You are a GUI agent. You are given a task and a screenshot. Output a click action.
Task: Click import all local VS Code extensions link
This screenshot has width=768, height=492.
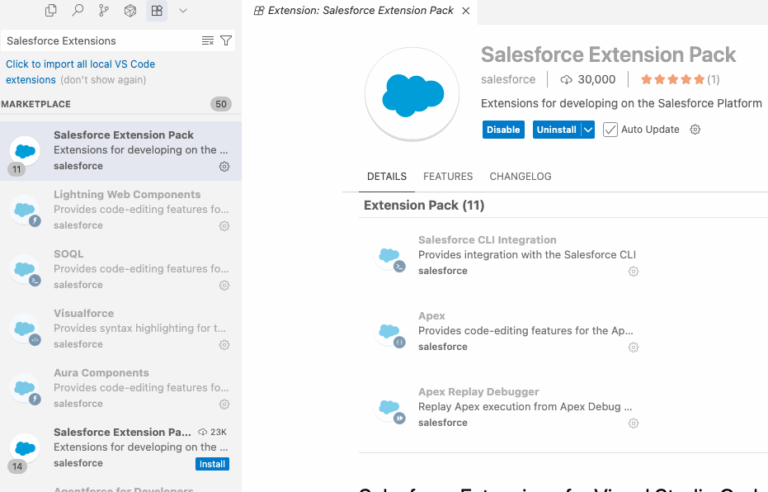tap(80, 72)
